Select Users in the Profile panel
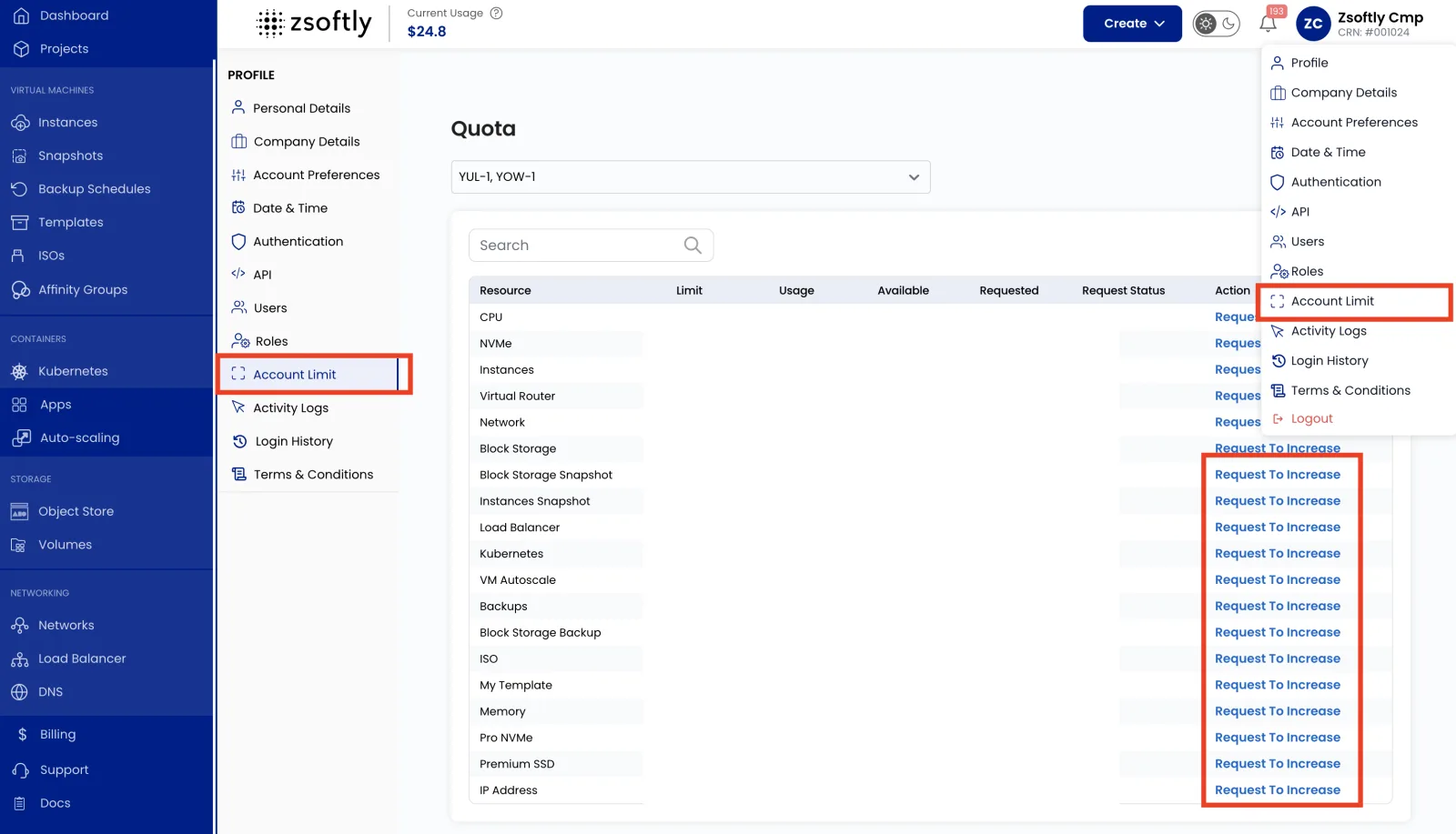 coord(258,308)
